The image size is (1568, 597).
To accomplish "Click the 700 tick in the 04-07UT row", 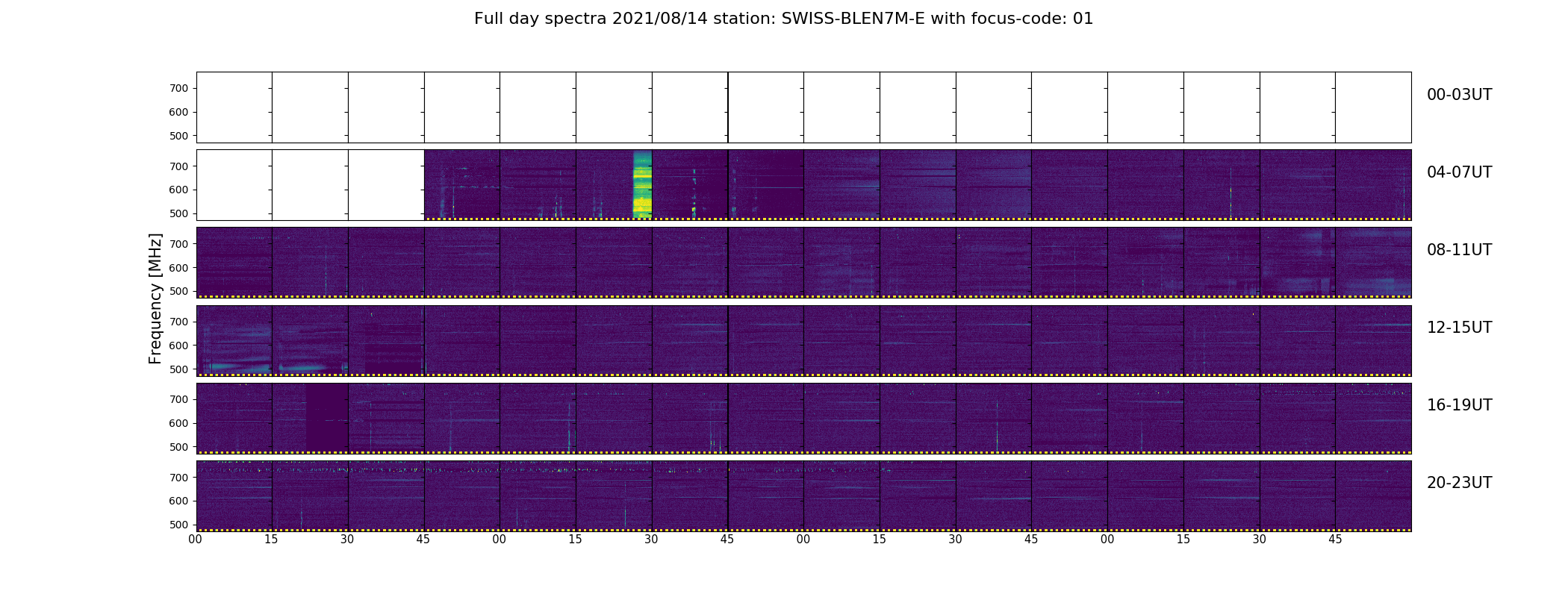I will point(178,166).
